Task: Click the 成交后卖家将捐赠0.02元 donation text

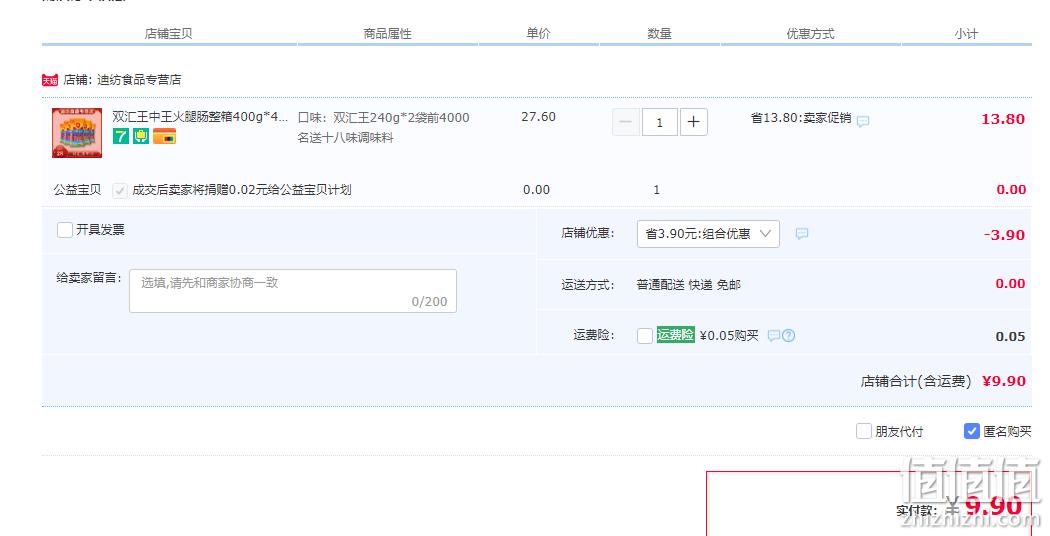Action: [242, 190]
